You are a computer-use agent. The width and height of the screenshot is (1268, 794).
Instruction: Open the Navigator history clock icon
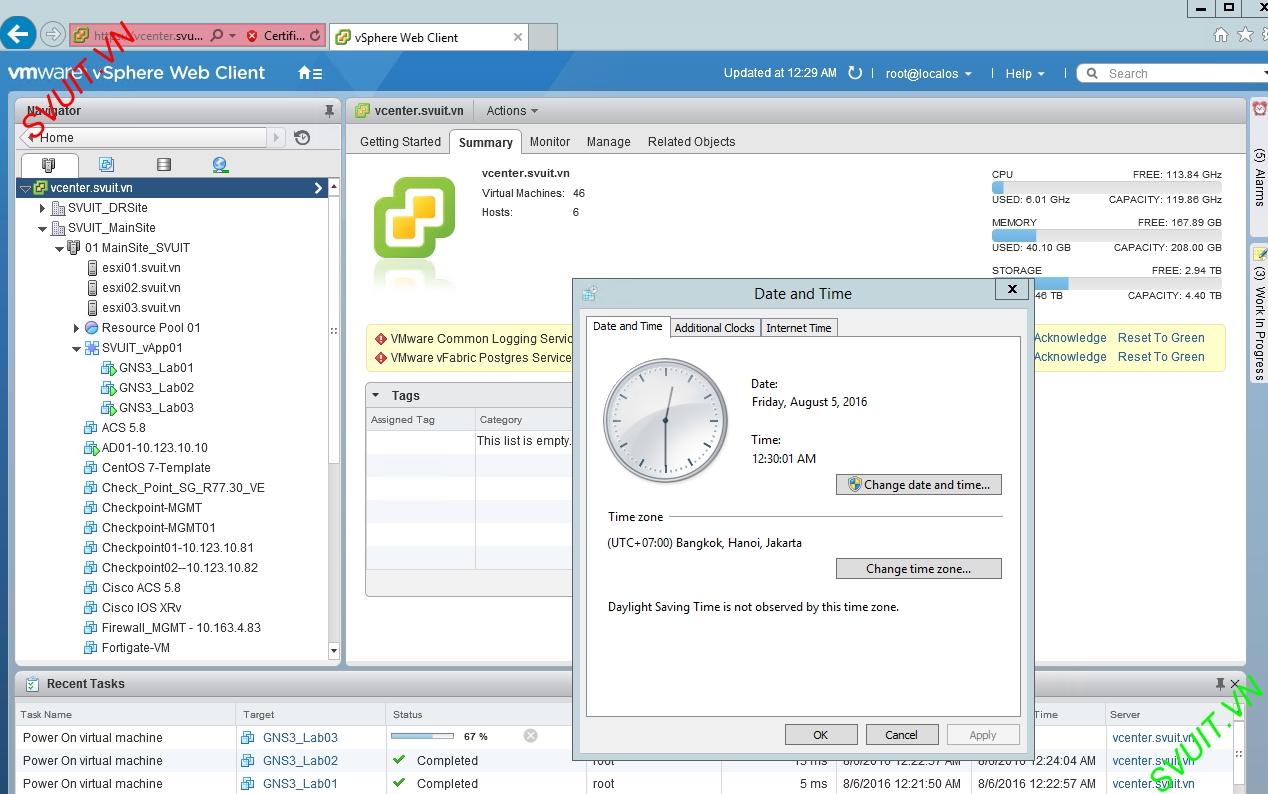click(x=303, y=138)
